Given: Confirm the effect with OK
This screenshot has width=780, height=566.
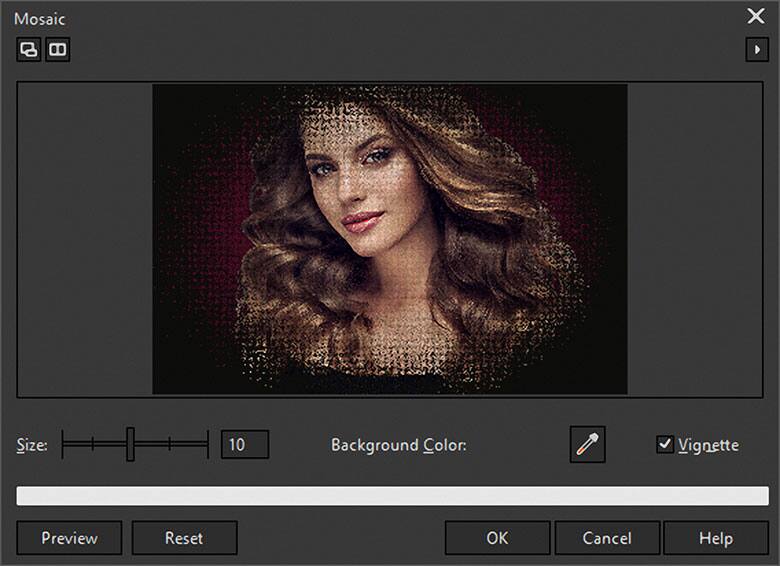Looking at the screenshot, I should (497, 538).
